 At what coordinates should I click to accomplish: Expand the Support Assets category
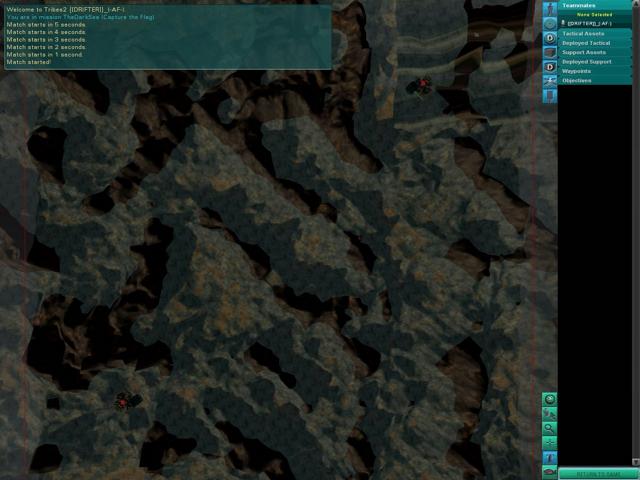point(594,52)
